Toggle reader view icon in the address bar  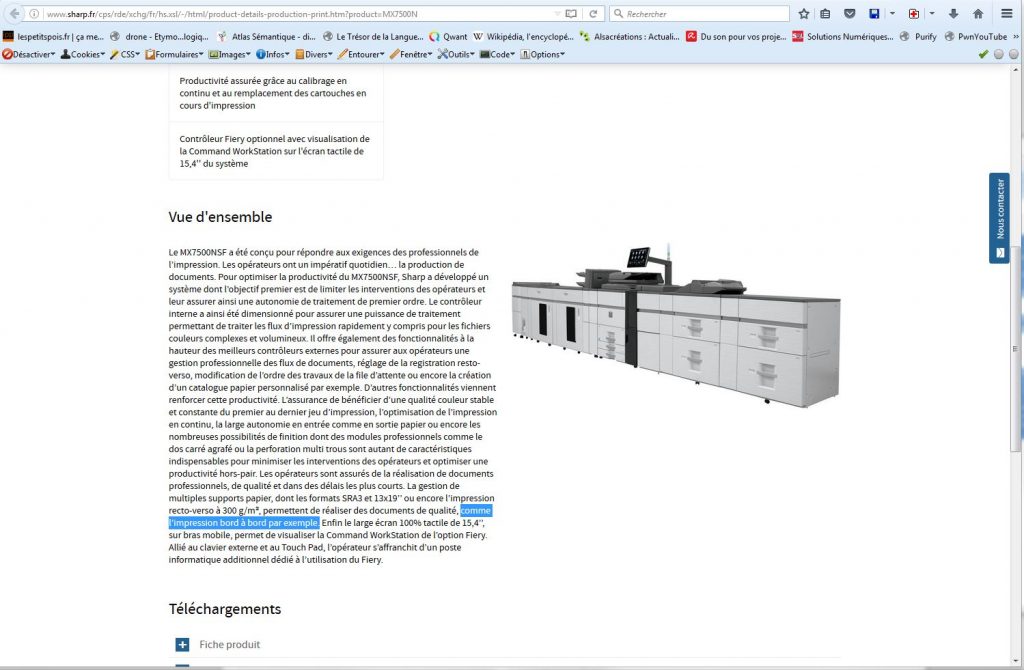point(571,14)
